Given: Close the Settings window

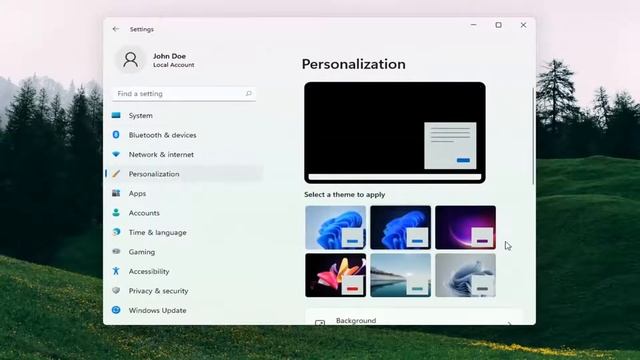Looking at the screenshot, I should pyautogui.click(x=523, y=25).
